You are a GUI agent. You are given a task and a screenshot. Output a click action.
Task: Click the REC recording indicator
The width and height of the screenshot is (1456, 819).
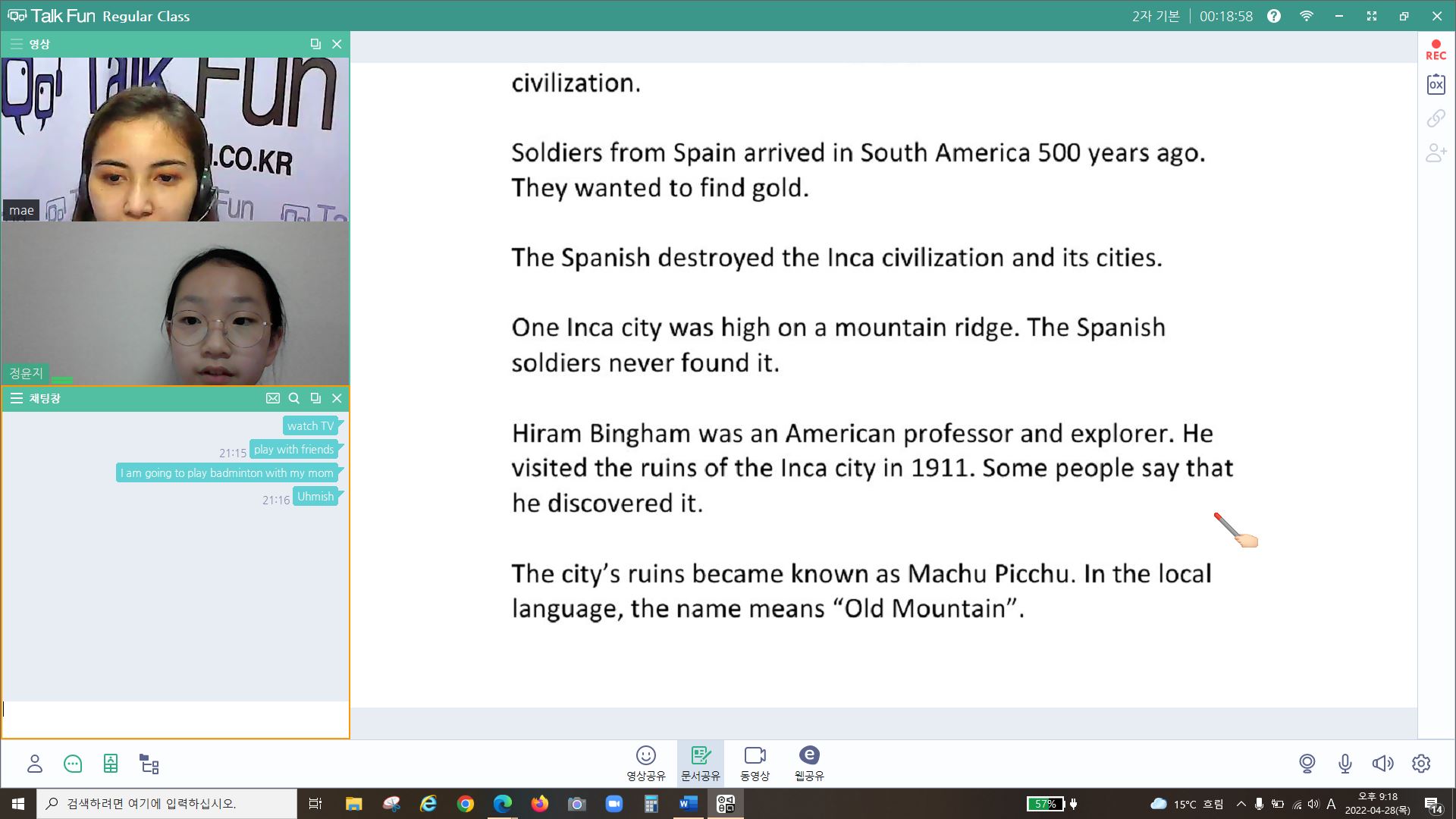1436,50
